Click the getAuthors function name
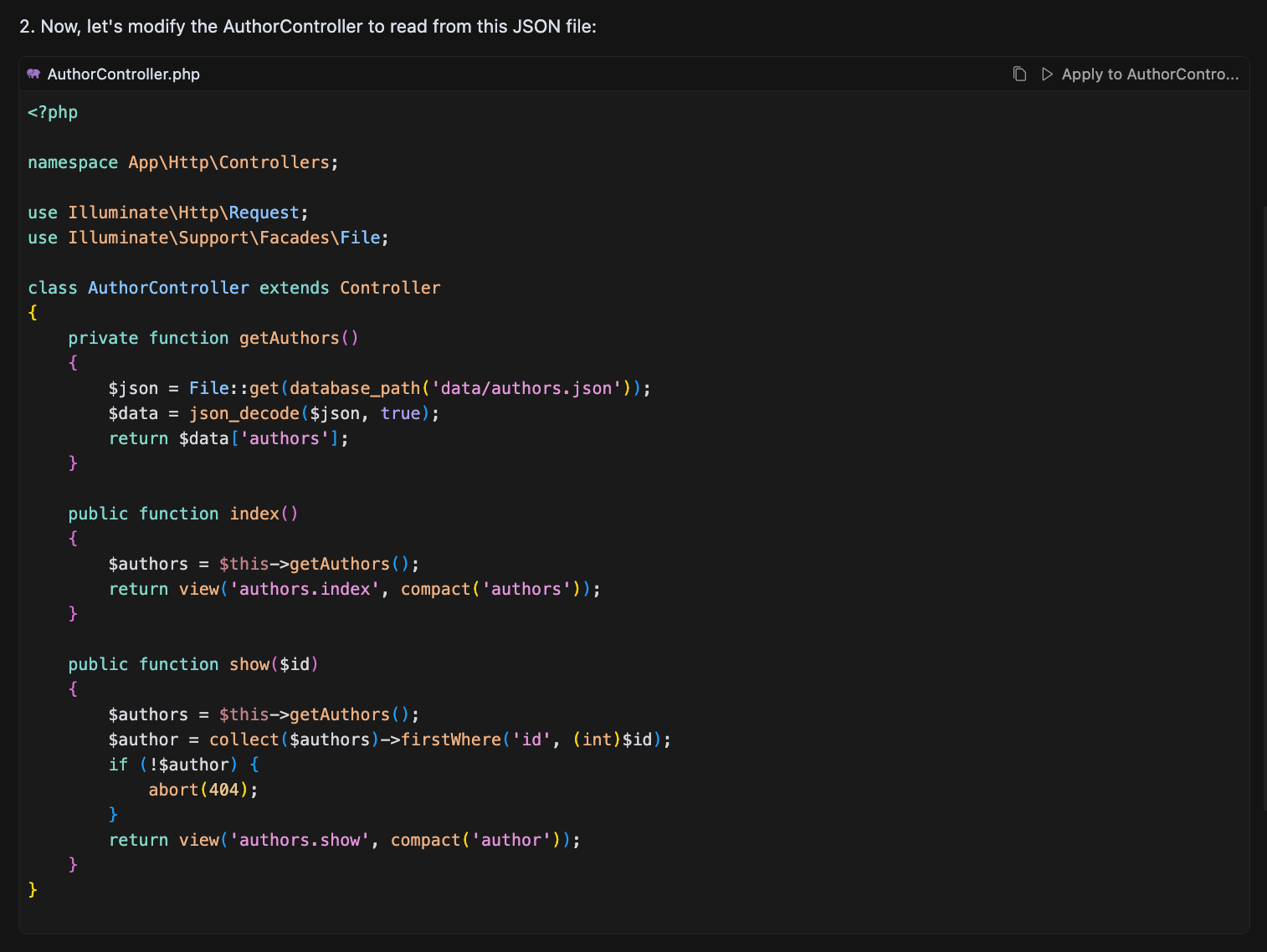Image resolution: width=1267 pixels, height=952 pixels. 289,337
